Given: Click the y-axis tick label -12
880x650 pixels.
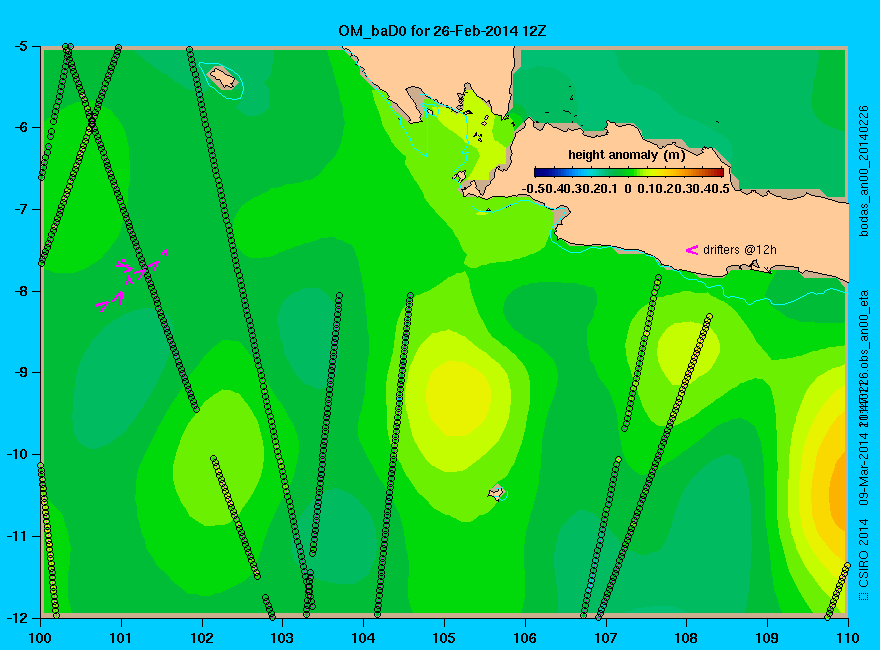Looking at the screenshot, I should (16, 618).
